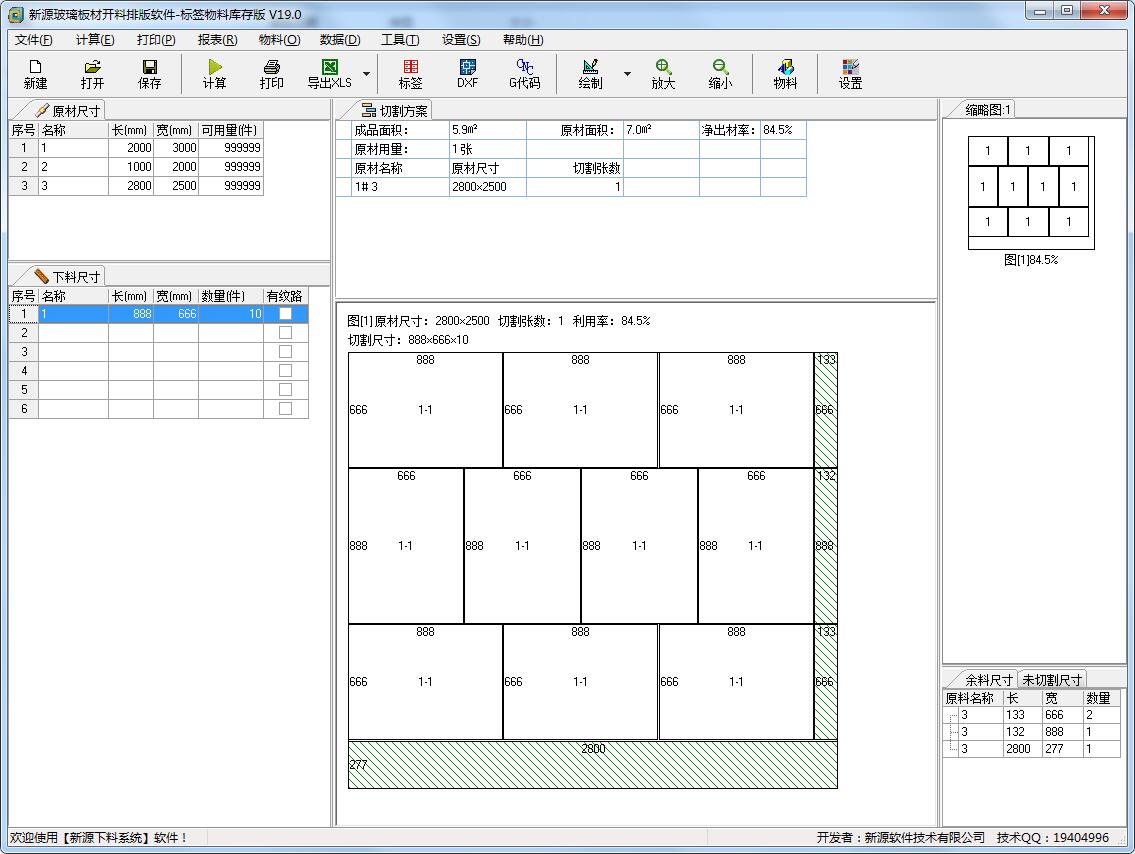Screen dimensions: 1135x854
Task: Zoom in with the 放大 icon
Action: pyautogui.click(x=663, y=74)
